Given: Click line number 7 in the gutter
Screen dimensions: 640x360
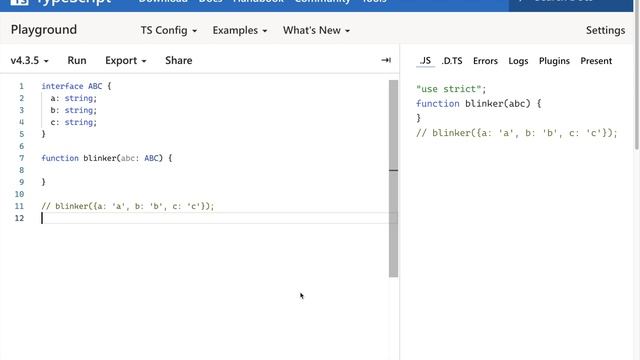Looking at the screenshot, I should [22, 158].
